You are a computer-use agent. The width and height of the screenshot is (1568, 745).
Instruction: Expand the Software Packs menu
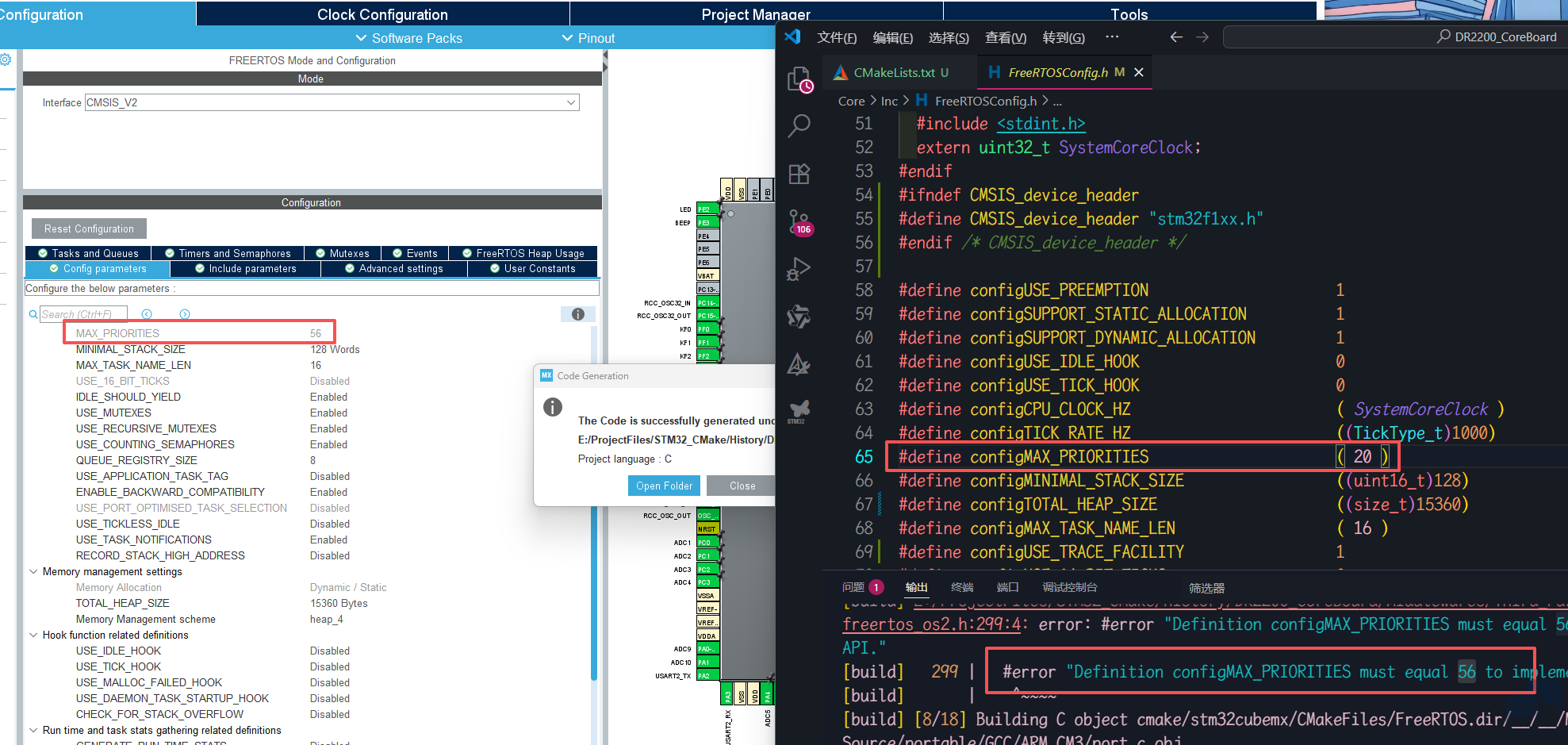coord(408,38)
